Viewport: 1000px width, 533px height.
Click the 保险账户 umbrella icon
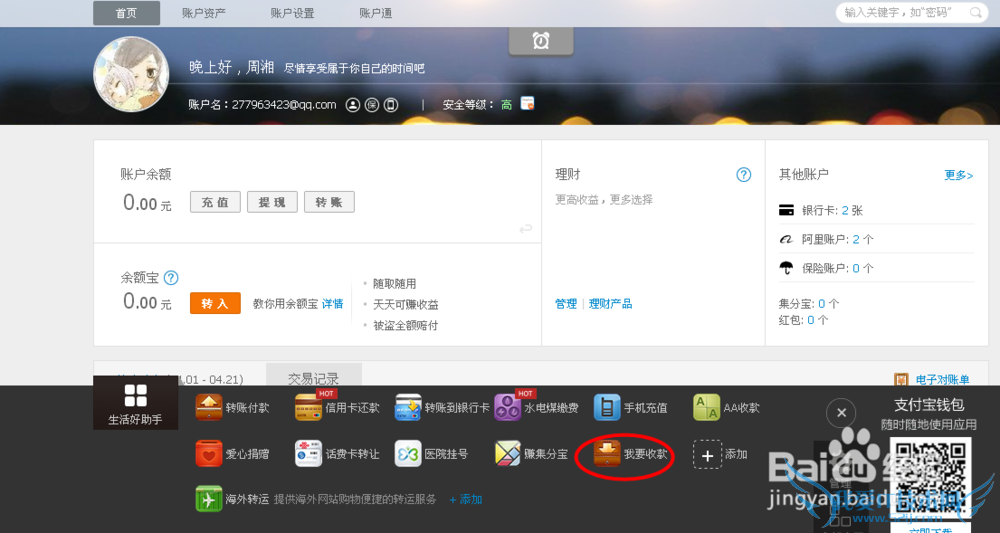786,268
